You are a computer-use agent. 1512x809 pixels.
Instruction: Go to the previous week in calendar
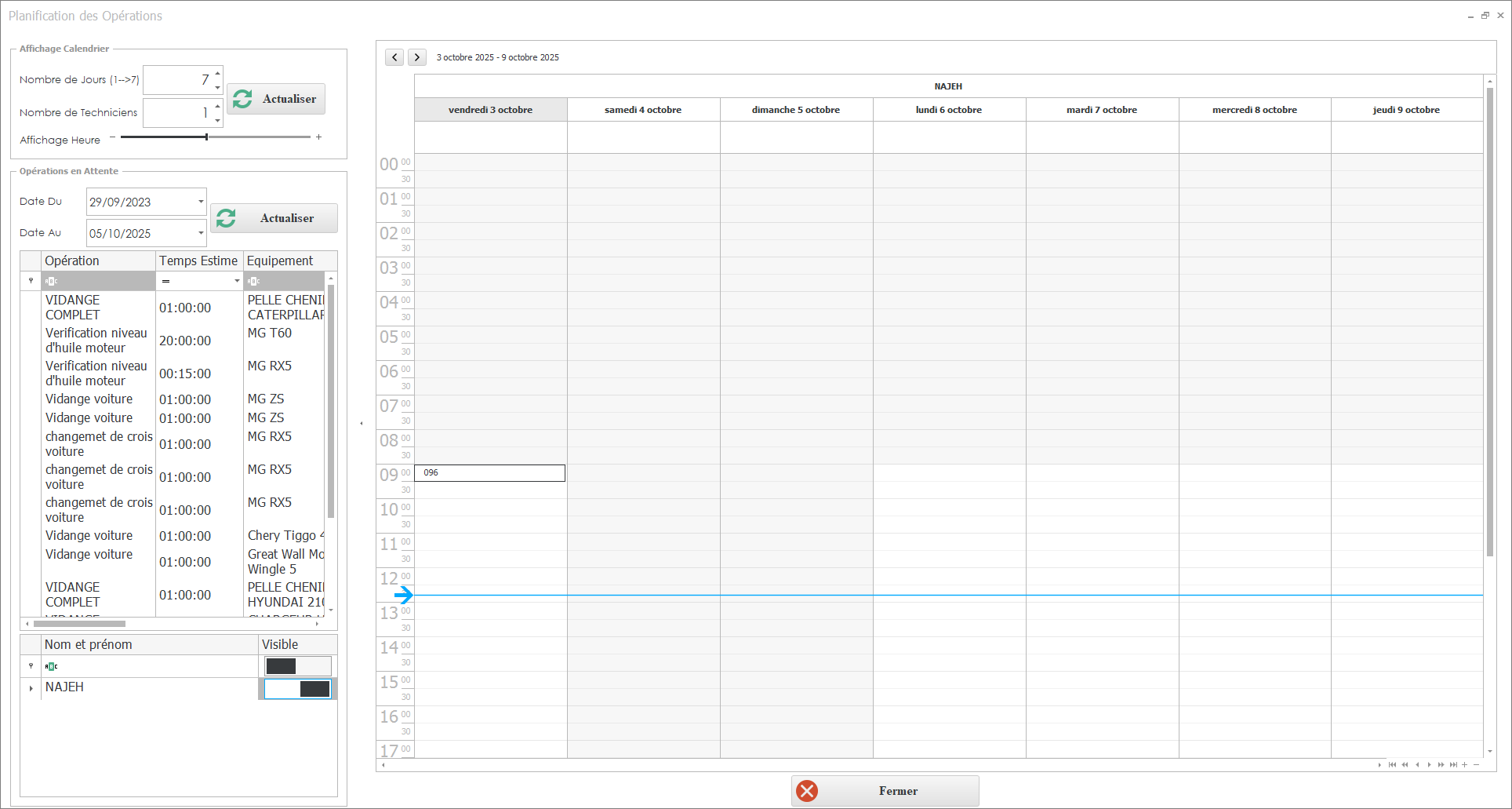pyautogui.click(x=394, y=57)
